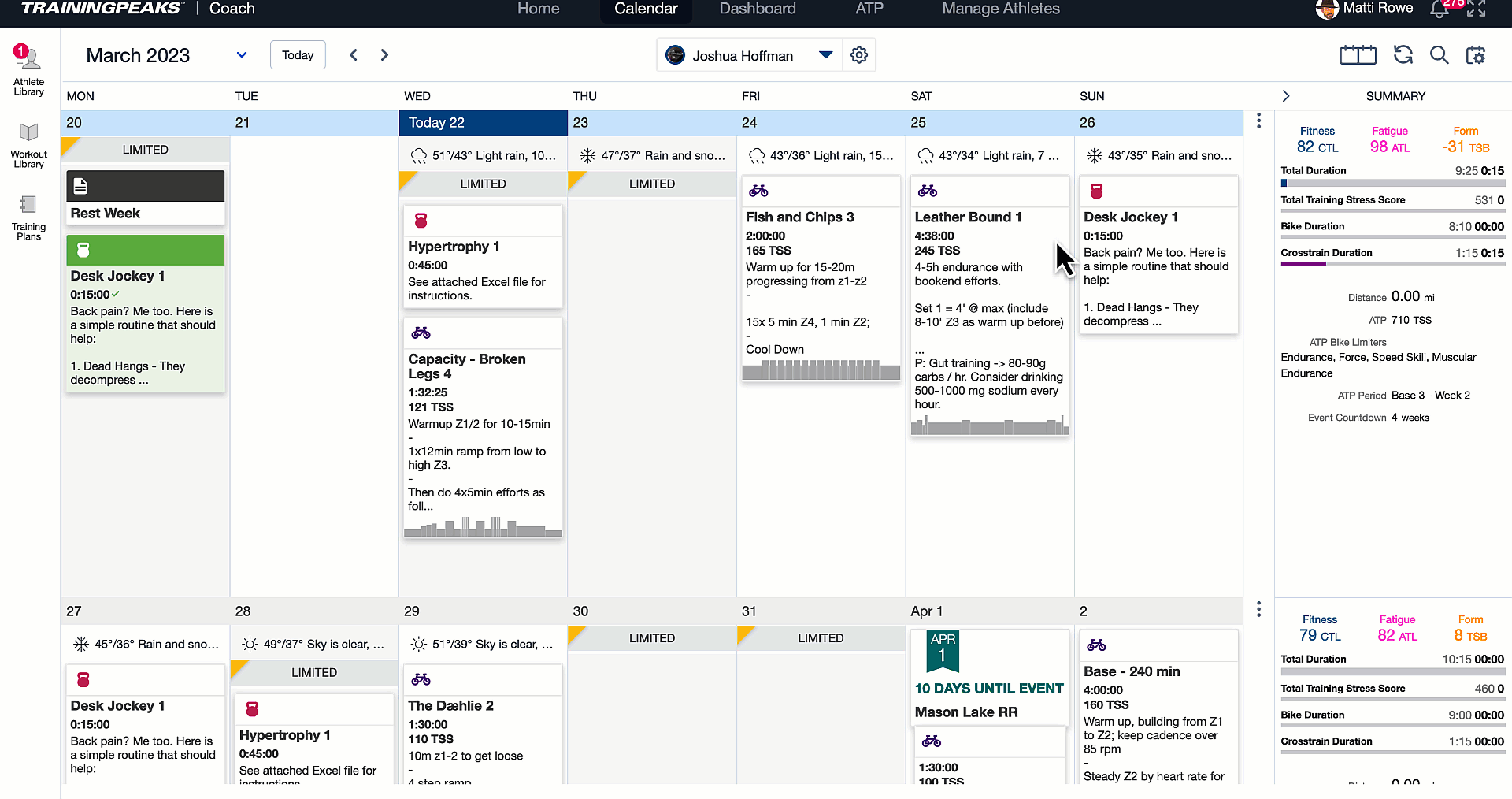Click Capacity - Broken Legs 4 workout graph

click(x=483, y=526)
